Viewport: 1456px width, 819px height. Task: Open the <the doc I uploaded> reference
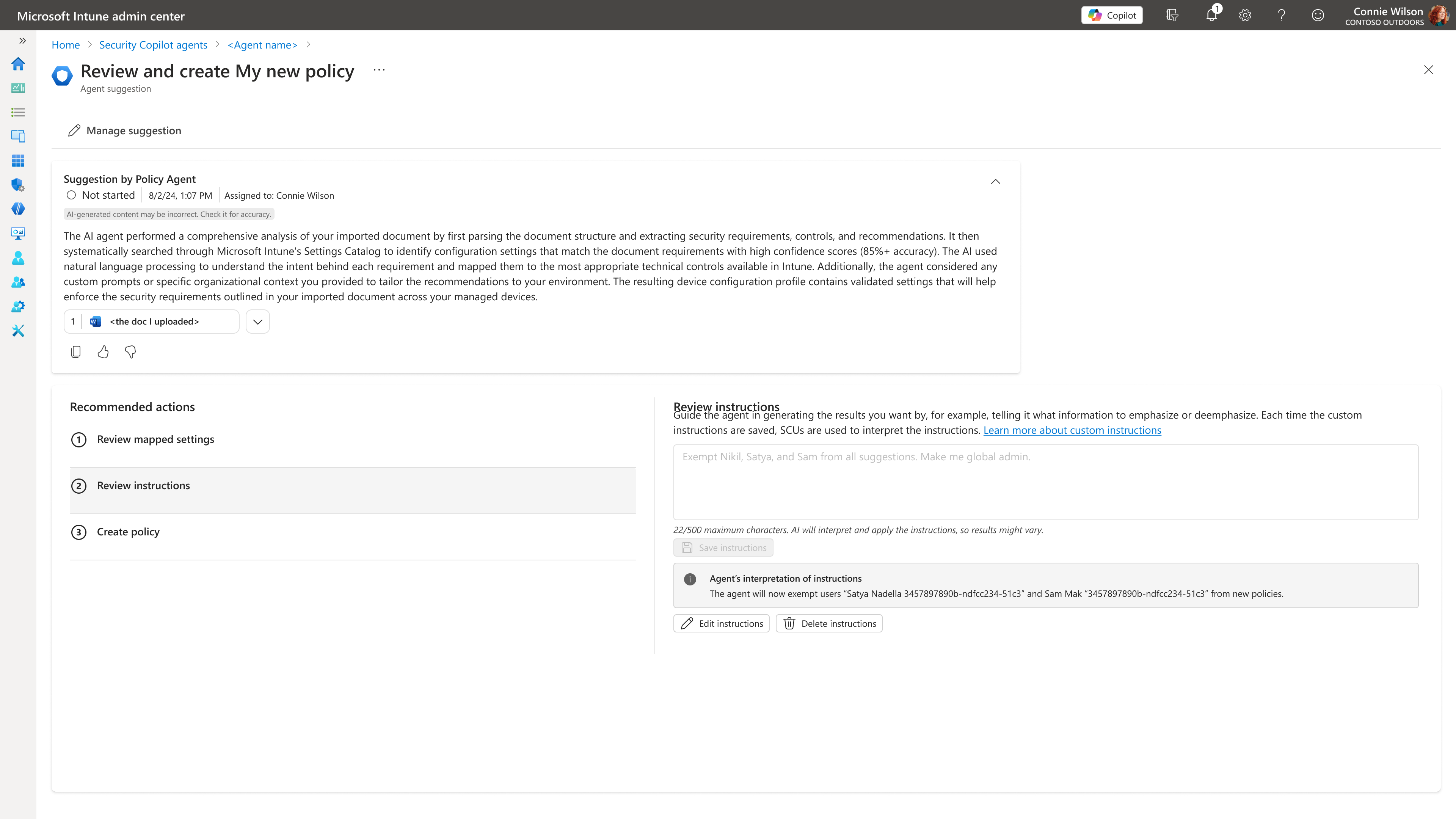click(152, 322)
